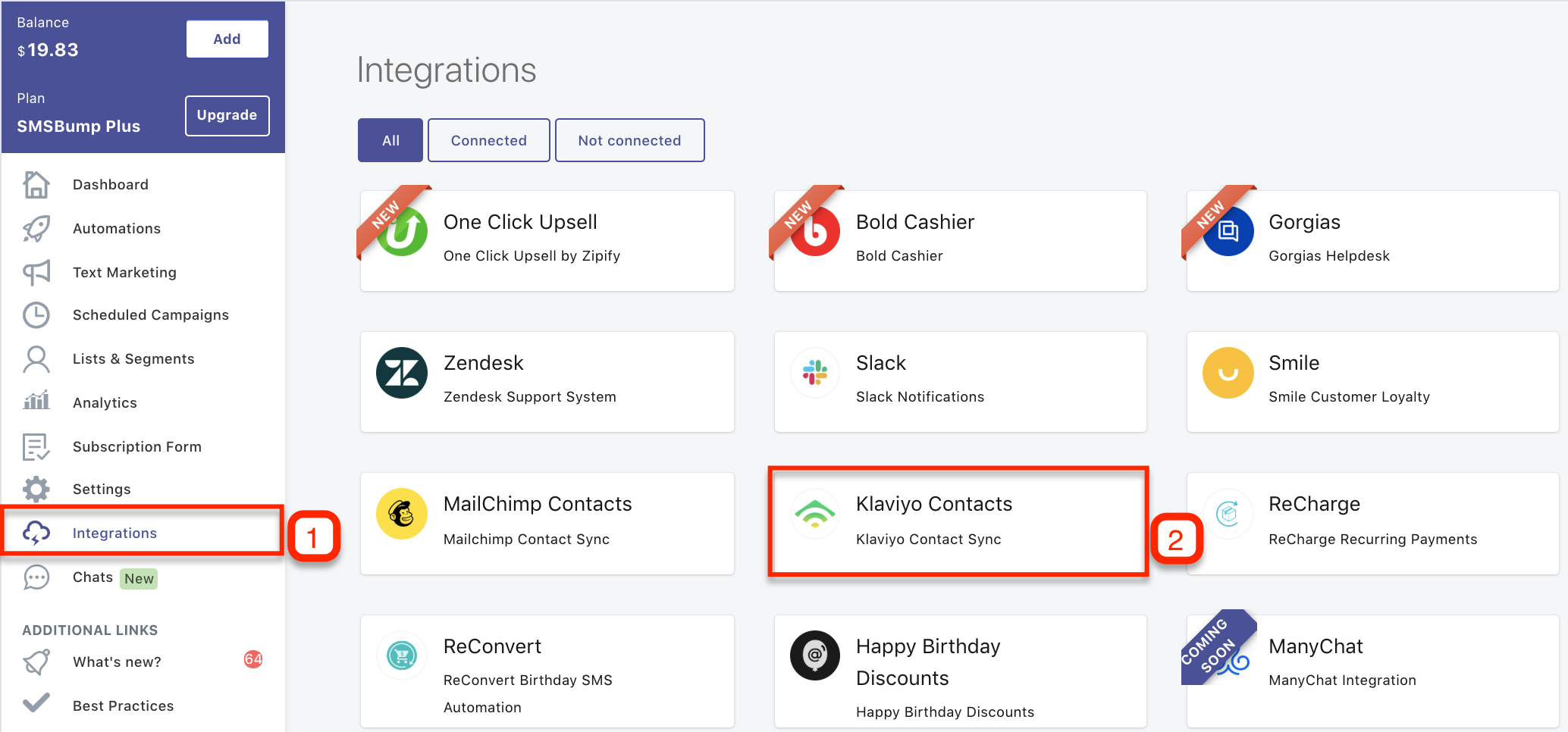Click ReConvert Birthday SMS Automation text
1568x732 pixels.
(528, 694)
